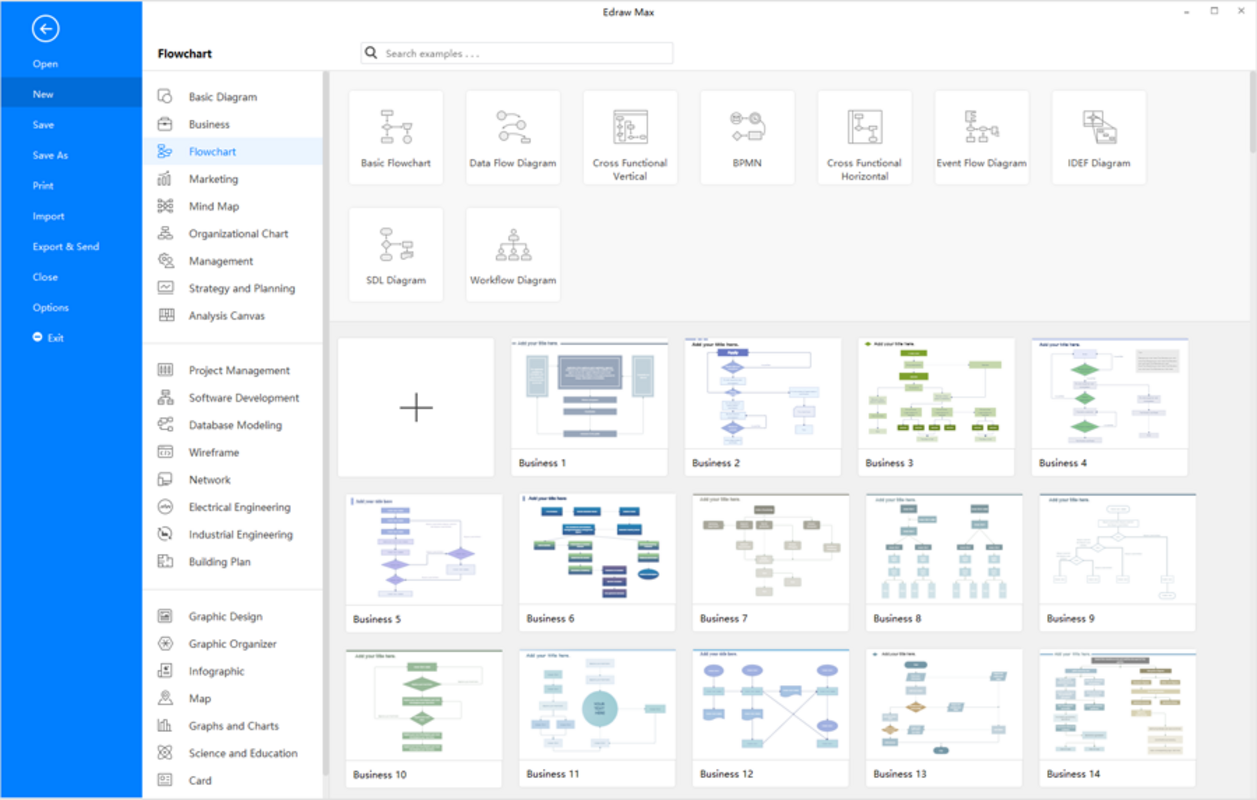Click the search examples field

click(516, 52)
